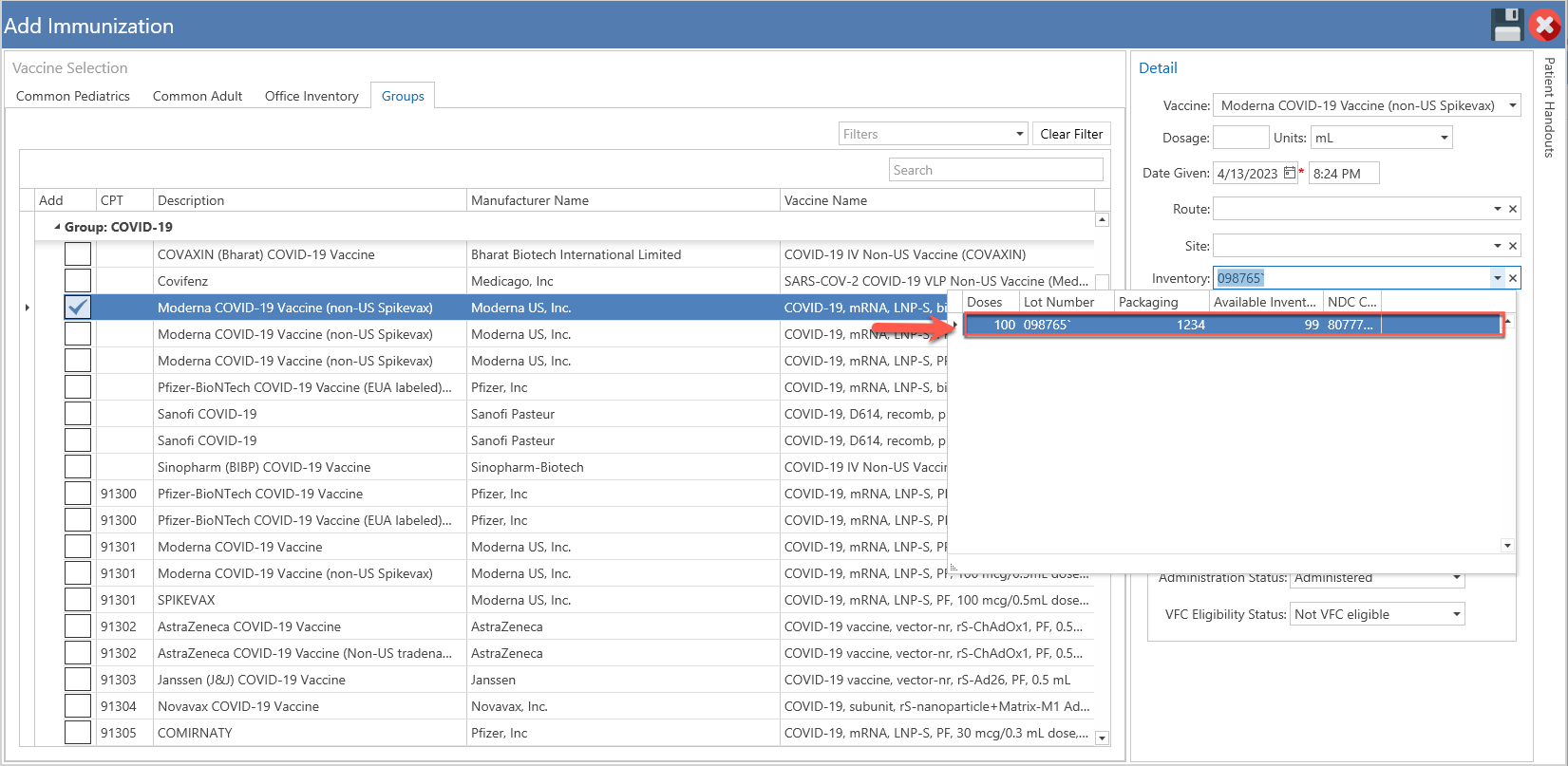Open the Patient Handouts side tab
This screenshot has height=766, width=1568.
[x=1550, y=107]
